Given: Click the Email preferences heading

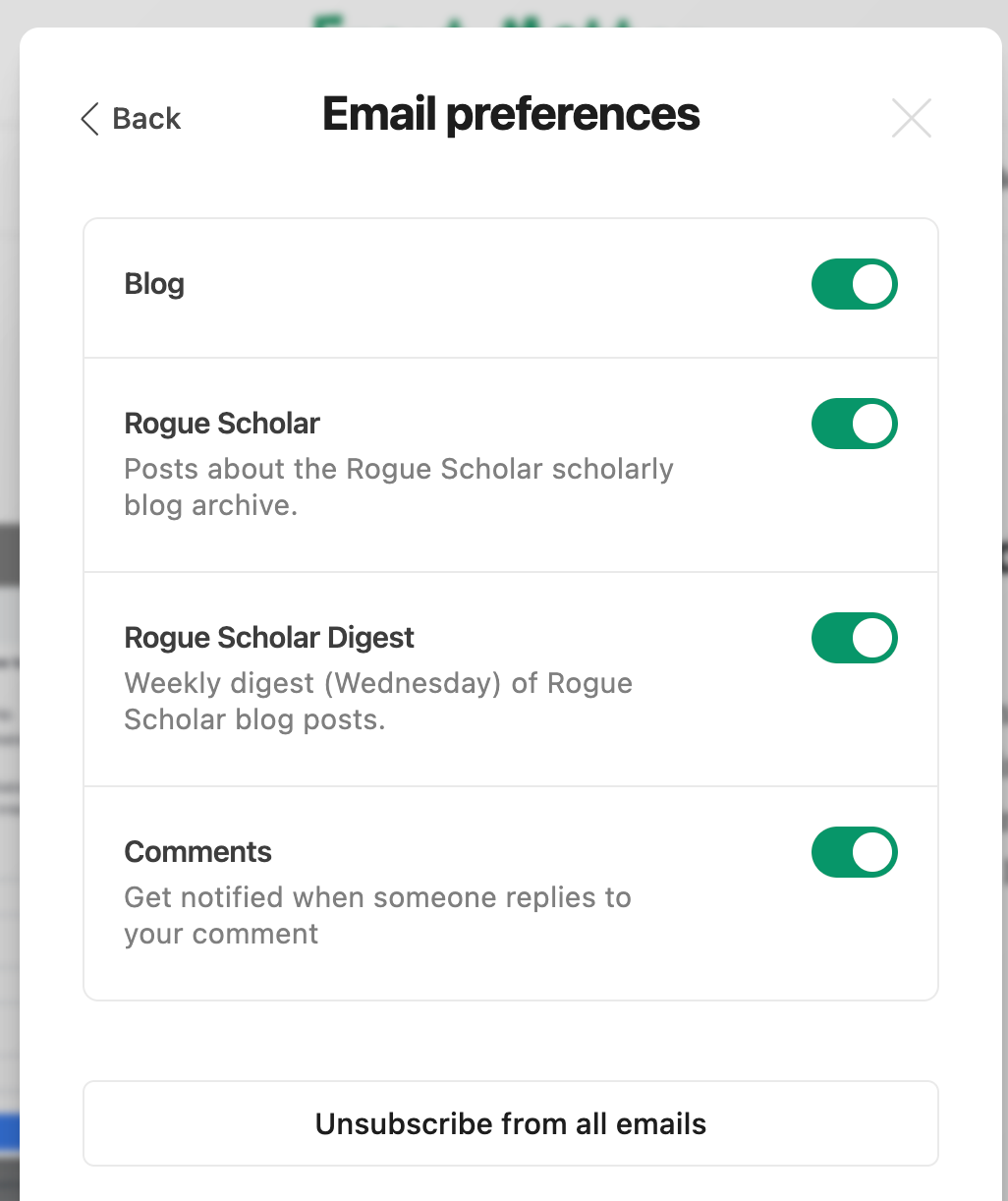Looking at the screenshot, I should (511, 114).
